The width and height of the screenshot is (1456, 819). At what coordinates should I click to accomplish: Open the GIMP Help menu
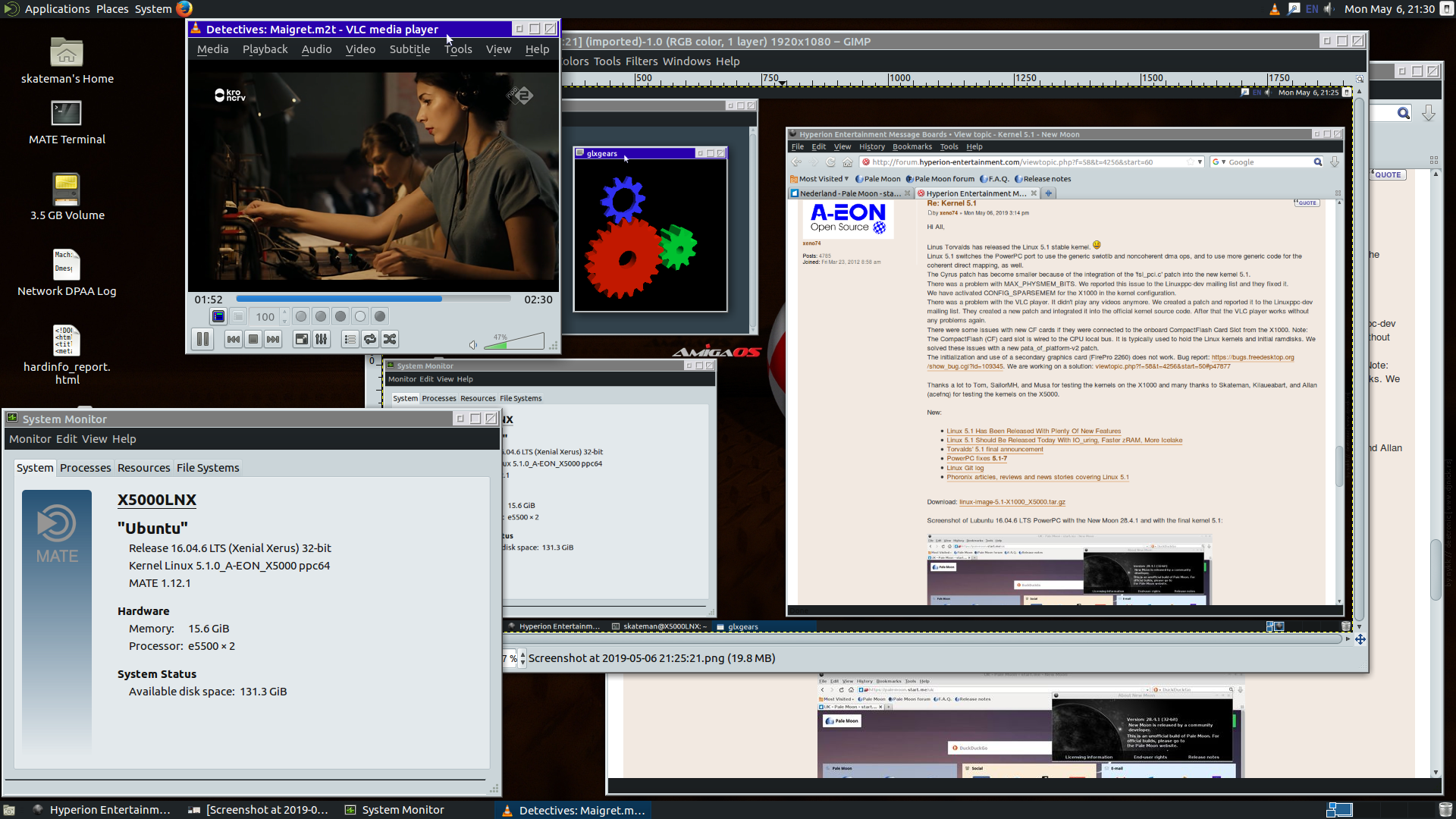[x=727, y=61]
